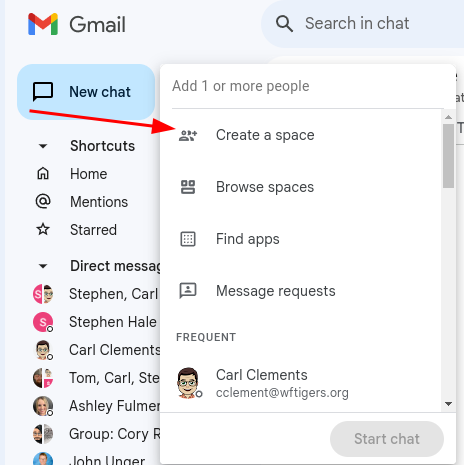Click the Gmail logo icon
Image resolution: width=464 pixels, height=465 pixels.
click(43, 24)
